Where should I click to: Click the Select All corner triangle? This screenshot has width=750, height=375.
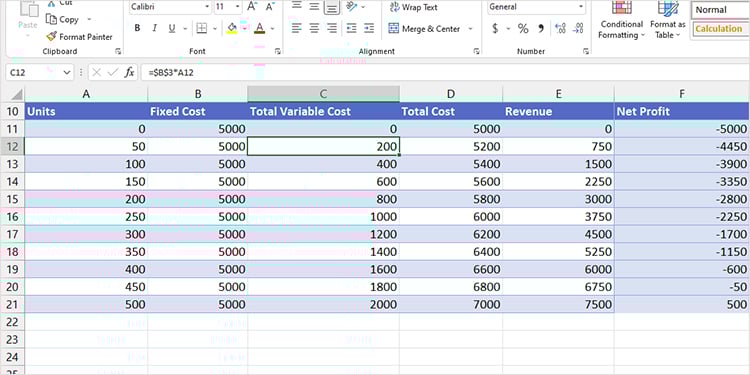click(16, 94)
